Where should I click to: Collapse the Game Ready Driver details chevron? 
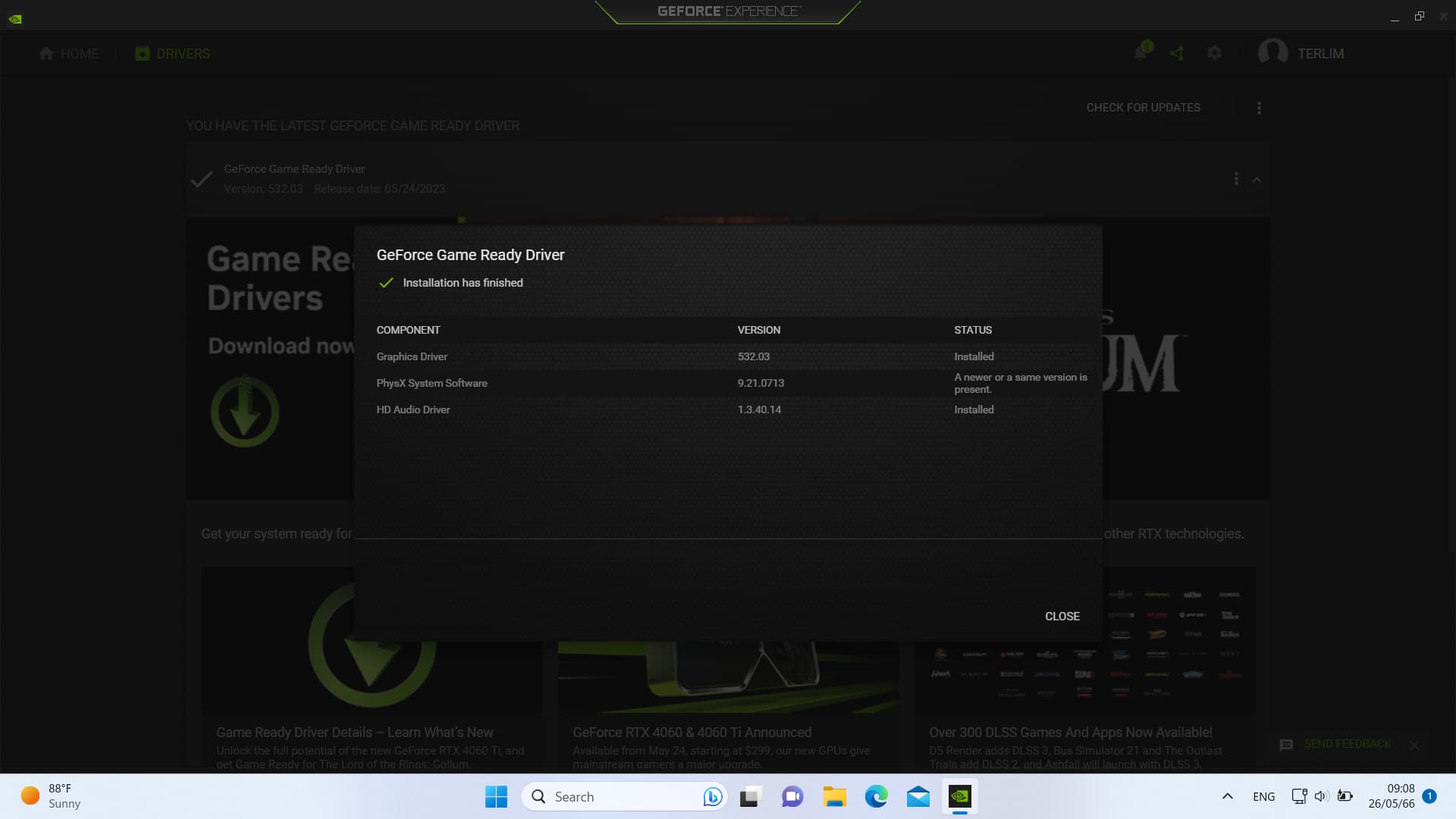[1257, 180]
